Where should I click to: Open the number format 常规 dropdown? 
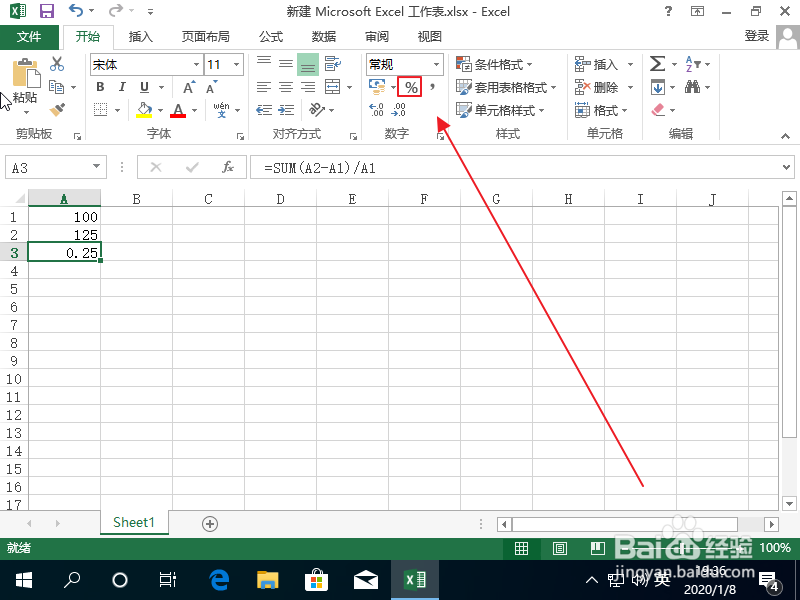point(436,64)
